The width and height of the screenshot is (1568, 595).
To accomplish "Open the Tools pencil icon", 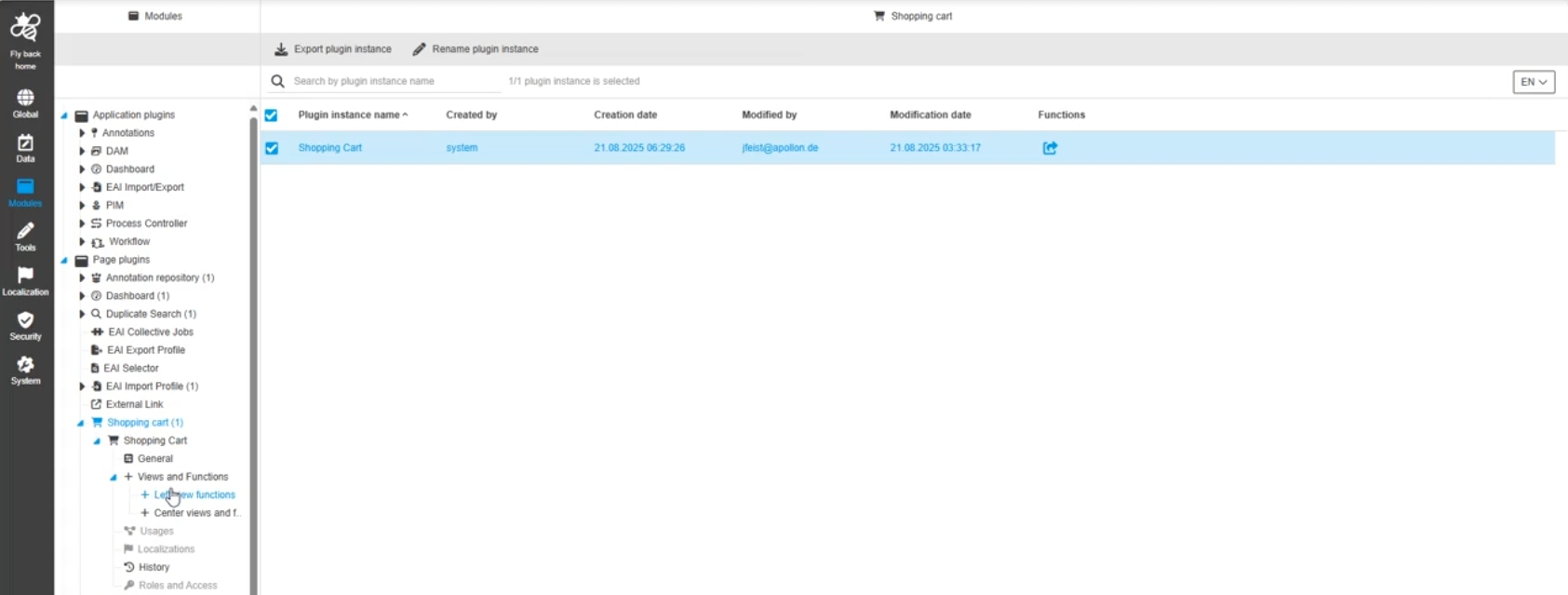I will pos(25,231).
